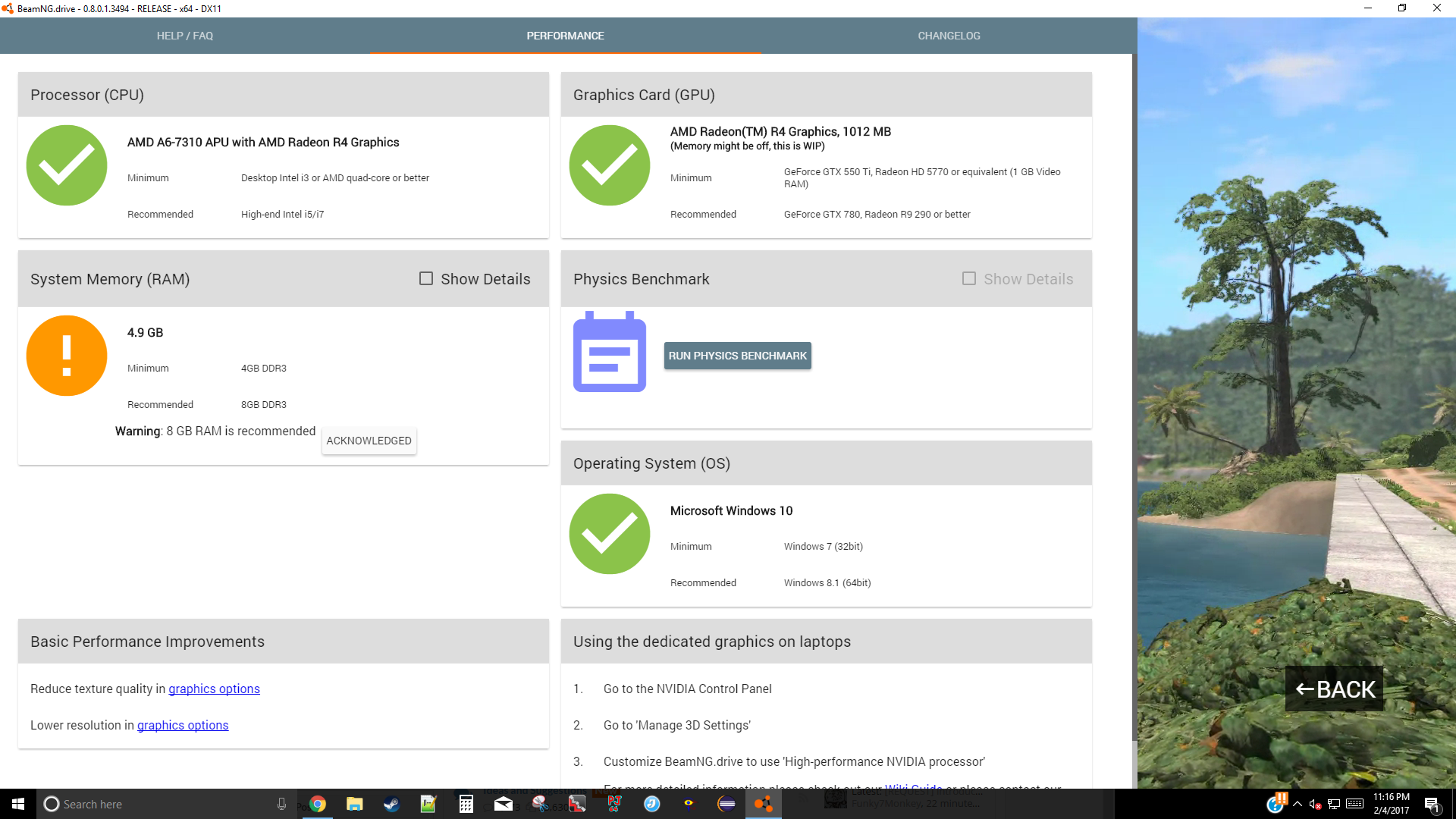Click the 'AMD A6-7310 APU with AMD Radeon R4 Graphics' text
The image size is (1456, 819).
(263, 142)
